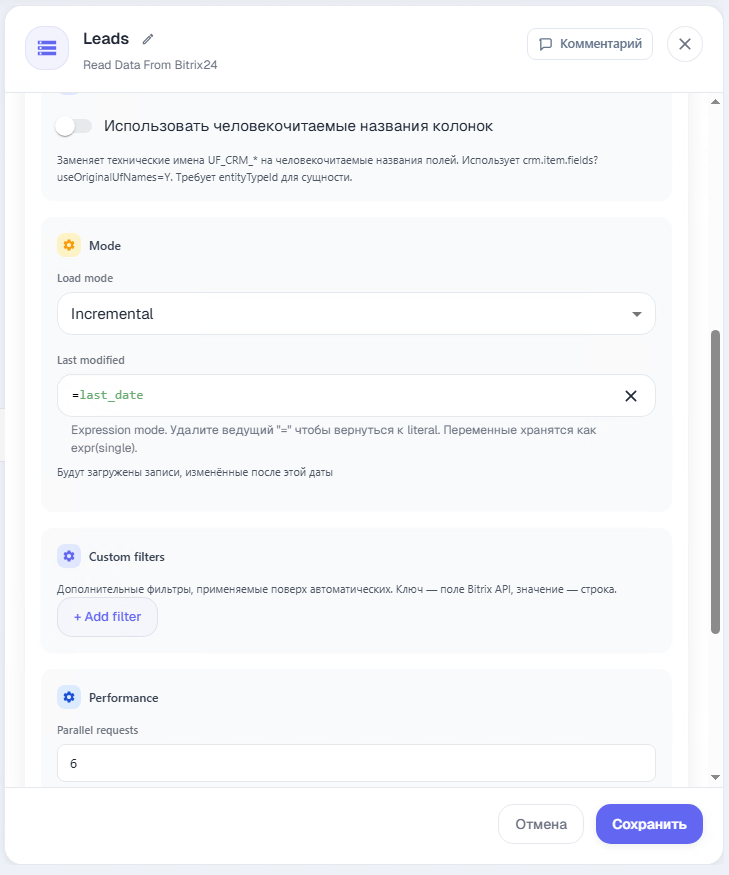Edit the Leads title with pencil icon
This screenshot has height=875, width=729.
point(147,39)
